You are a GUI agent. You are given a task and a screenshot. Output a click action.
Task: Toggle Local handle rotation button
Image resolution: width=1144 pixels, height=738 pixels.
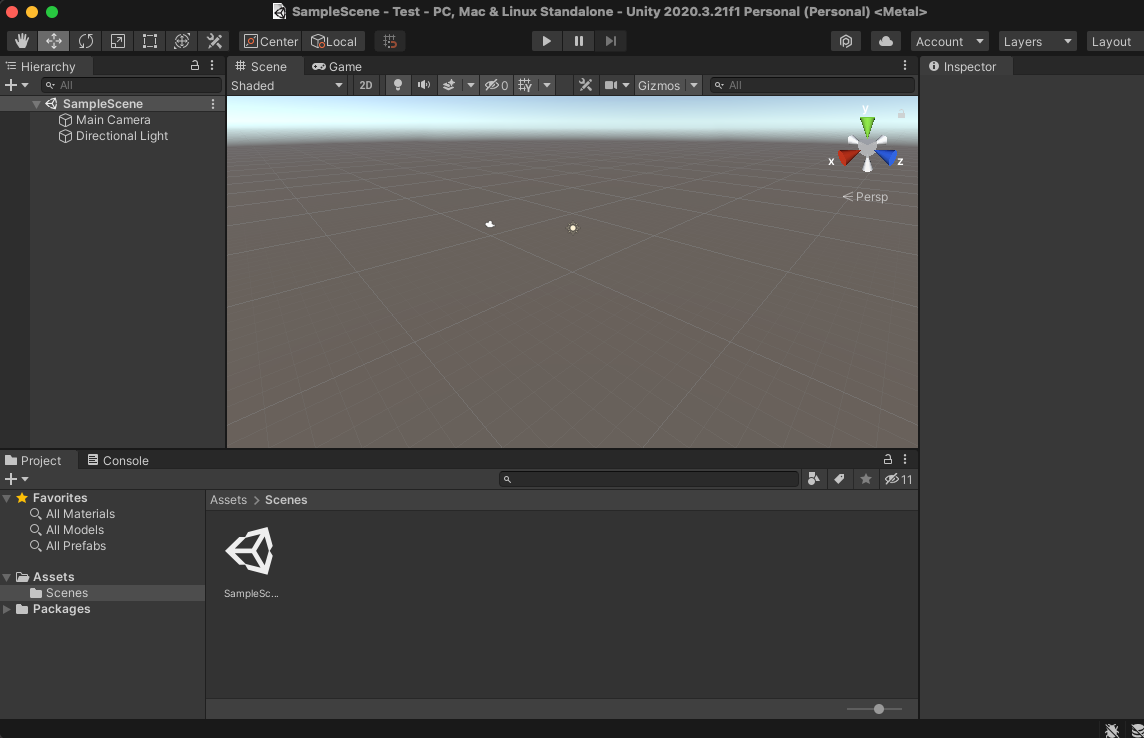[x=334, y=41]
